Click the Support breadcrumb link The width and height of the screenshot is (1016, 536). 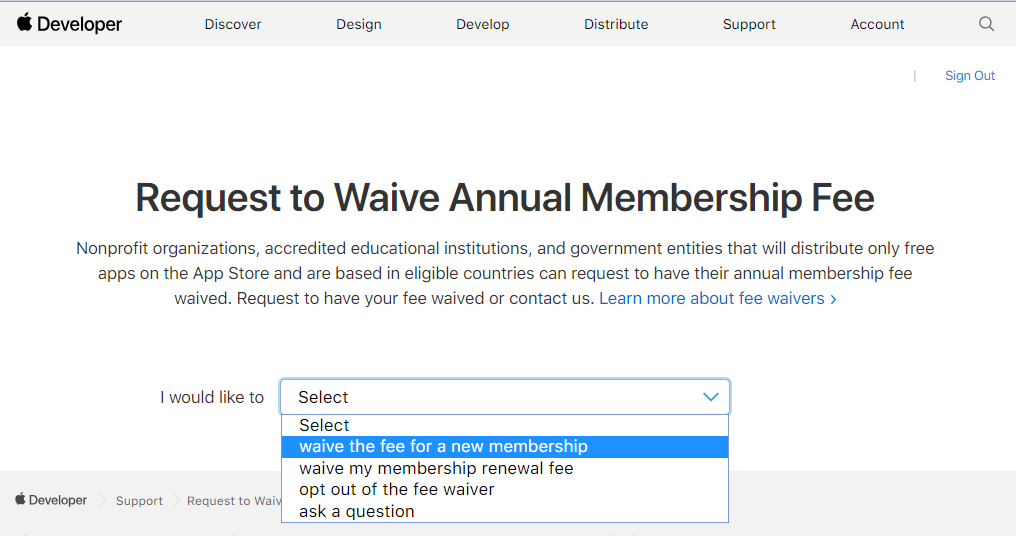click(x=139, y=500)
